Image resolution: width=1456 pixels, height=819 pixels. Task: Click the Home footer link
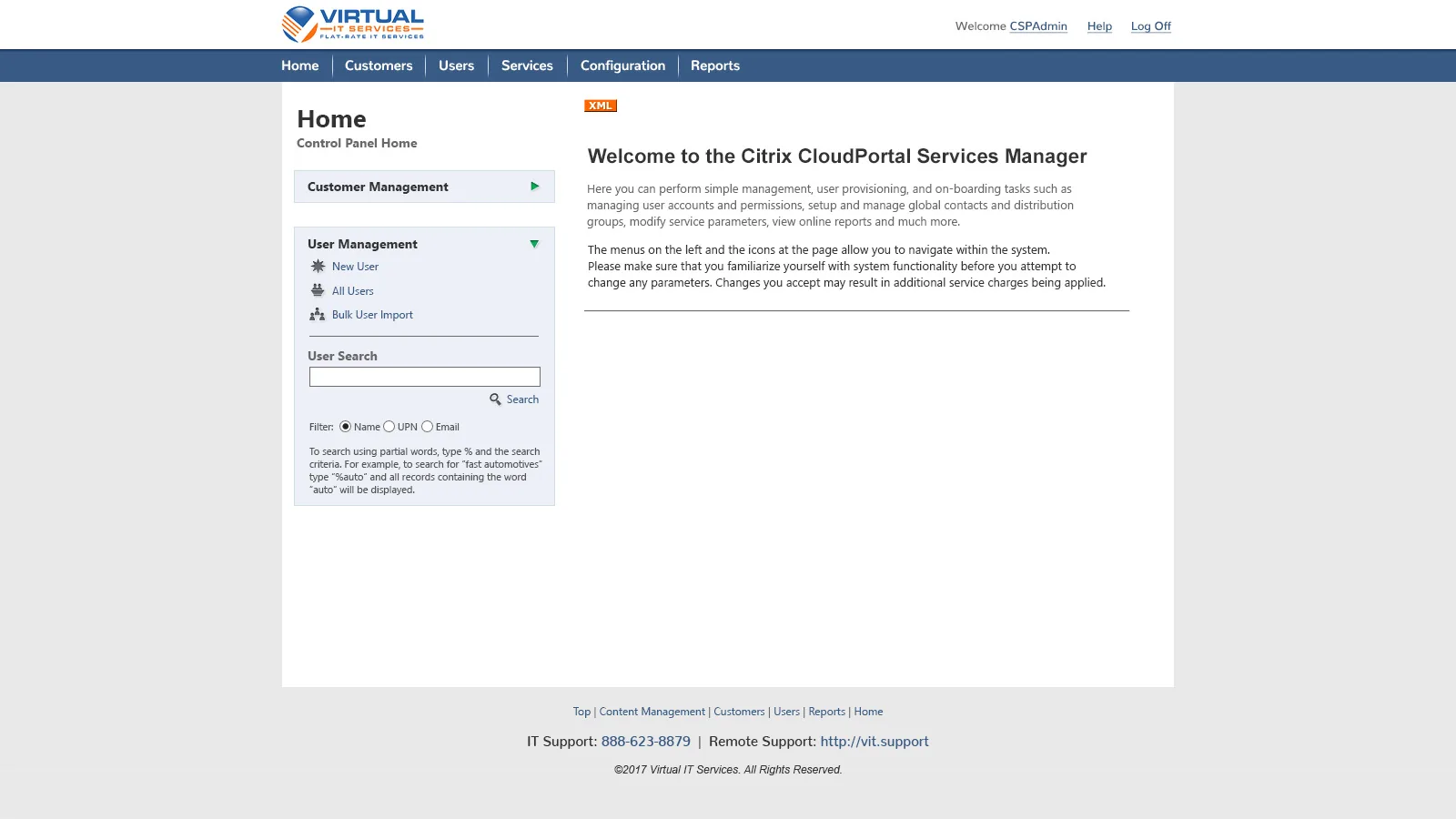tap(868, 712)
